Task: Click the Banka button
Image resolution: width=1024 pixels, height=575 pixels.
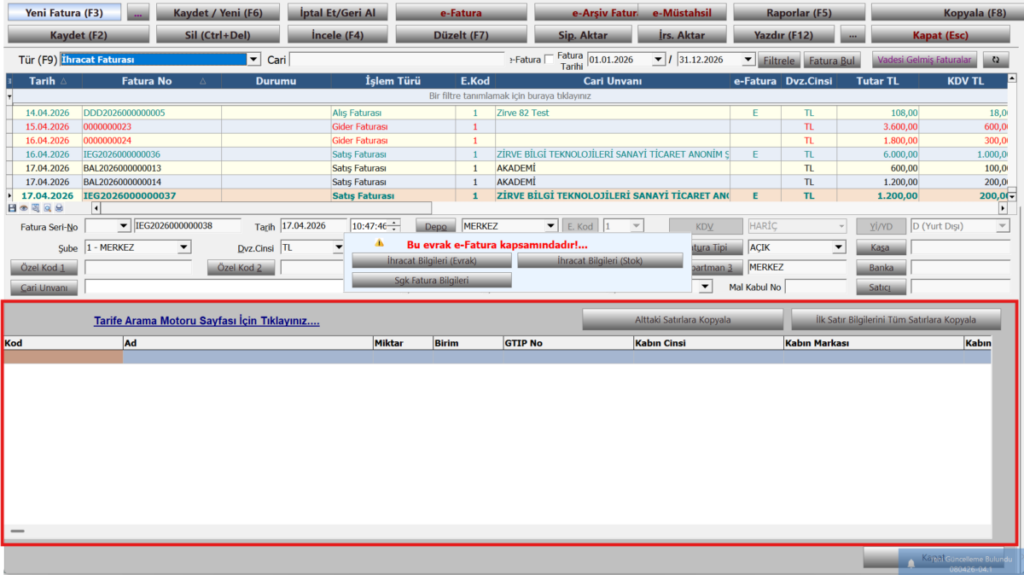Action: (880, 267)
